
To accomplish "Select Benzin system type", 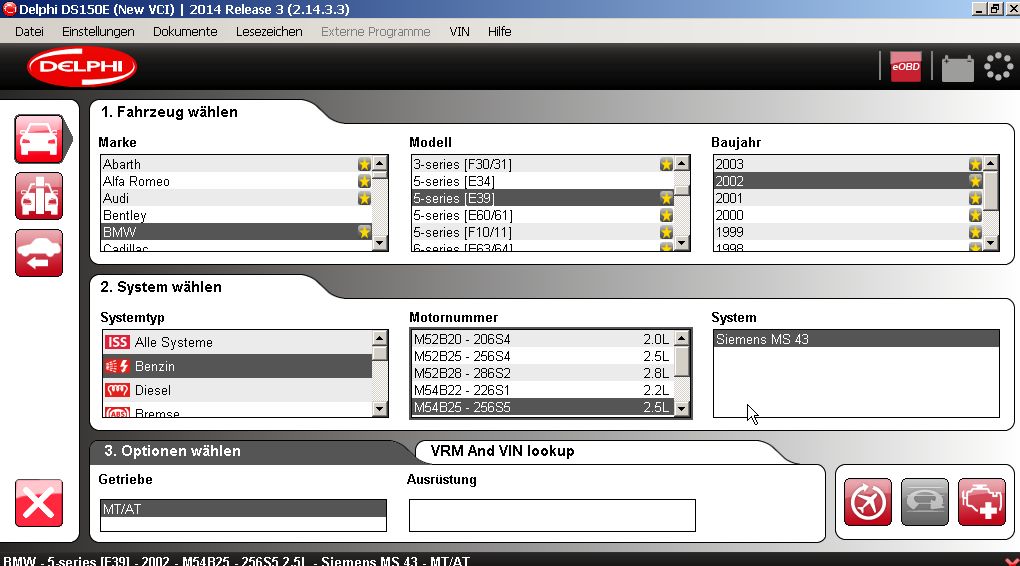I will pyautogui.click(x=237, y=366).
